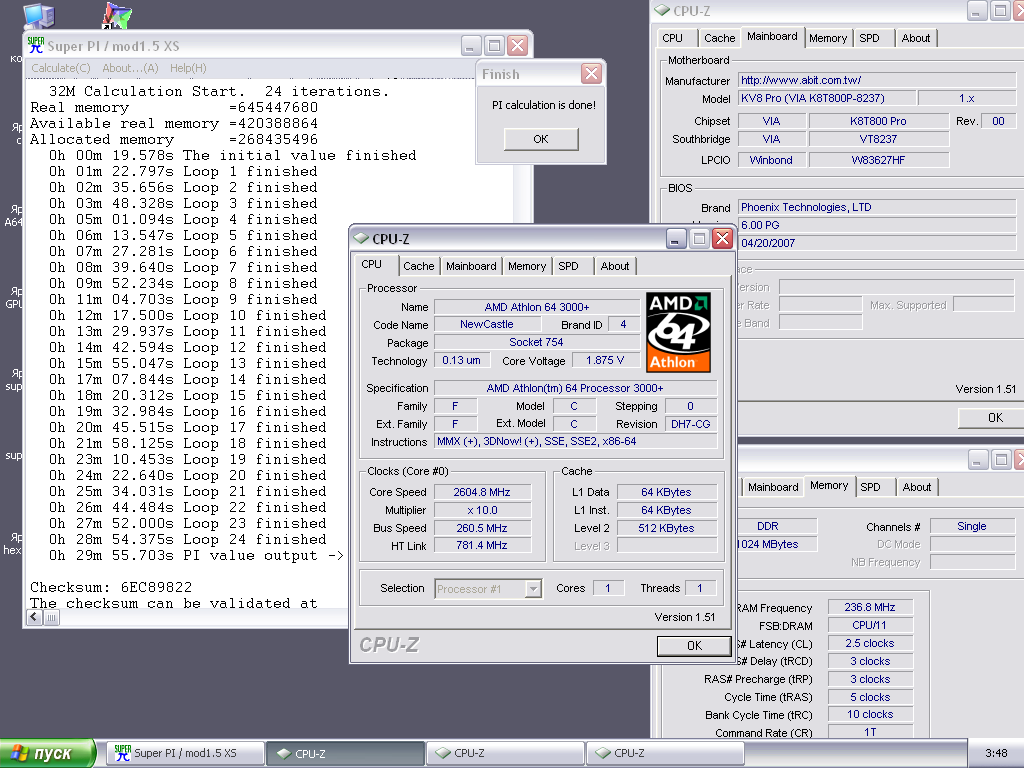
Task: Click OK in the Mainboard CPU-Z window
Action: coord(992,418)
